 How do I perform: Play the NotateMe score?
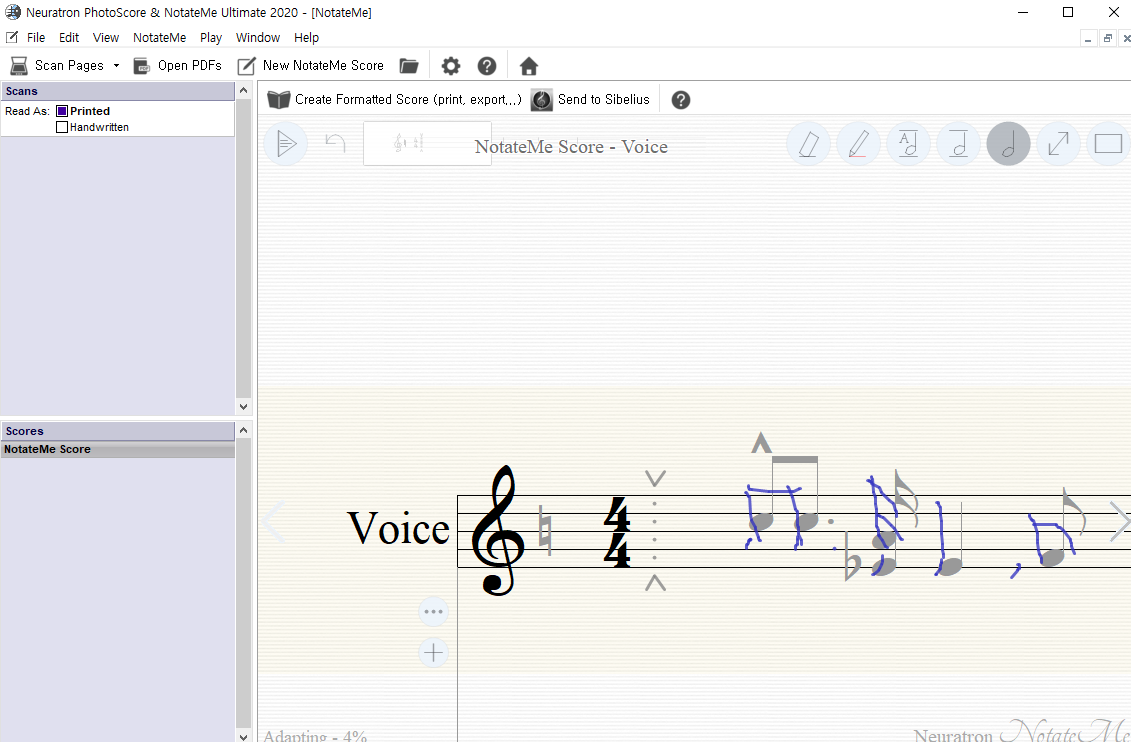click(x=286, y=144)
